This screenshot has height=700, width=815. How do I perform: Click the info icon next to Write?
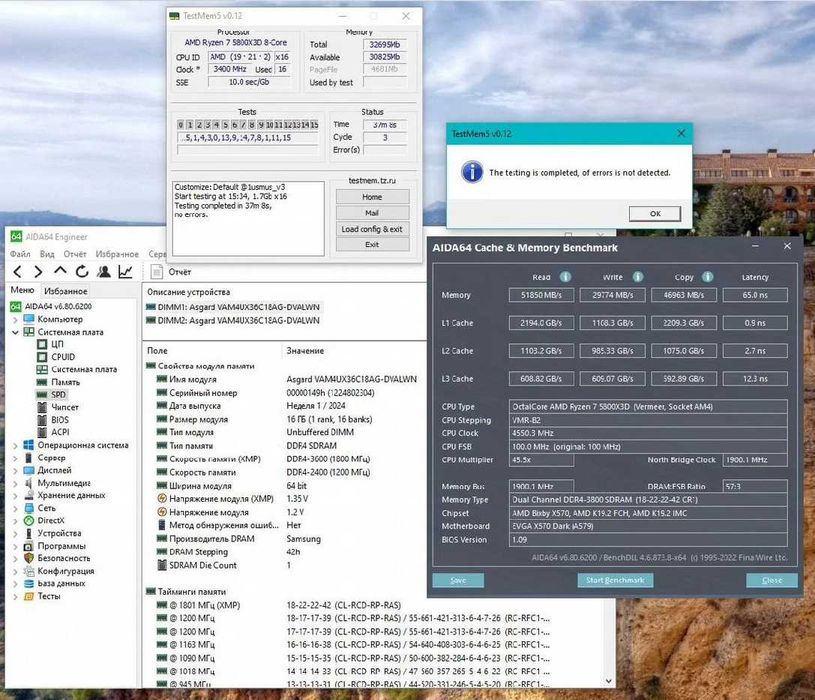click(x=638, y=277)
